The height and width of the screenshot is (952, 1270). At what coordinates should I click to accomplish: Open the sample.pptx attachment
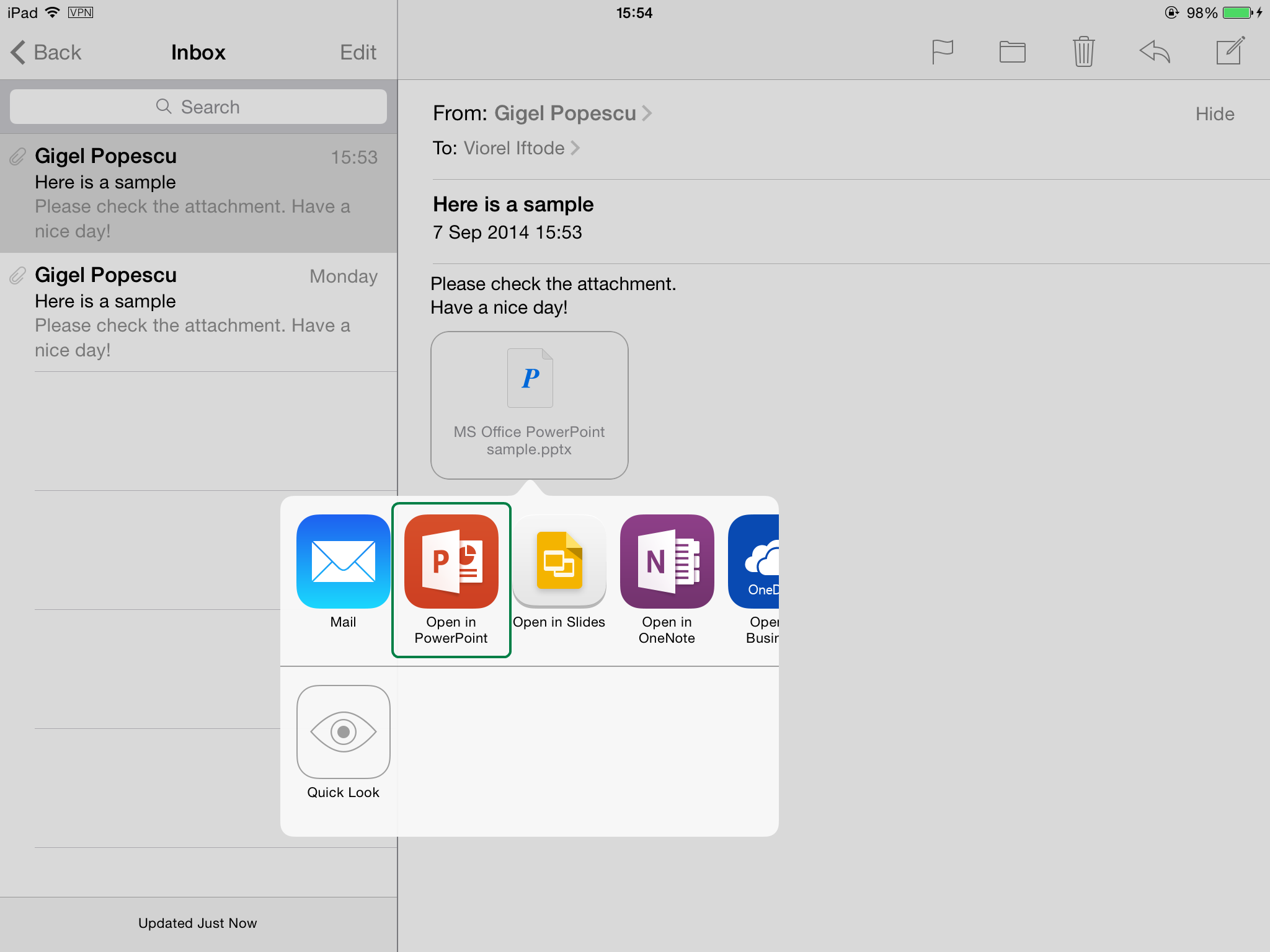point(529,405)
